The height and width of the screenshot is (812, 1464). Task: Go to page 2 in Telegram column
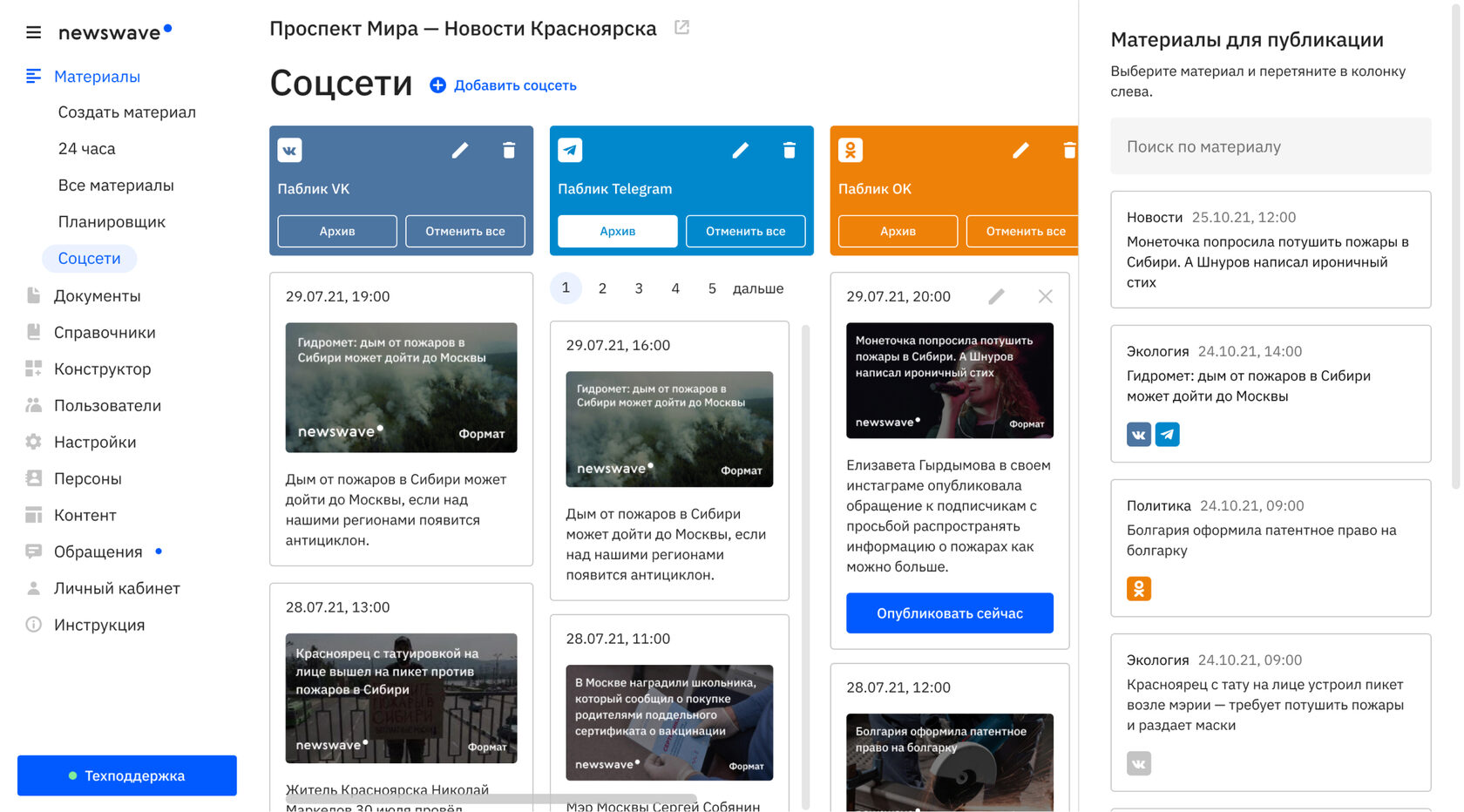click(x=602, y=288)
